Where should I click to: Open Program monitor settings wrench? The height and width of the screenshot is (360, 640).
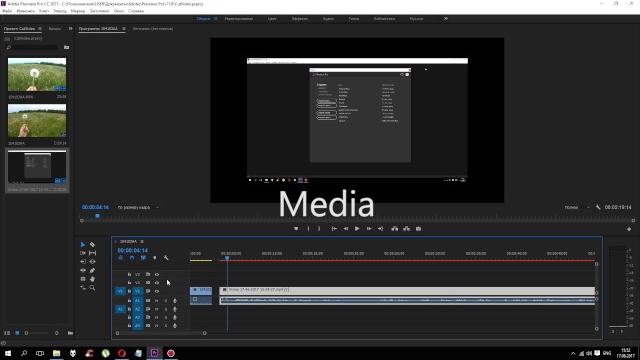click(x=598, y=207)
